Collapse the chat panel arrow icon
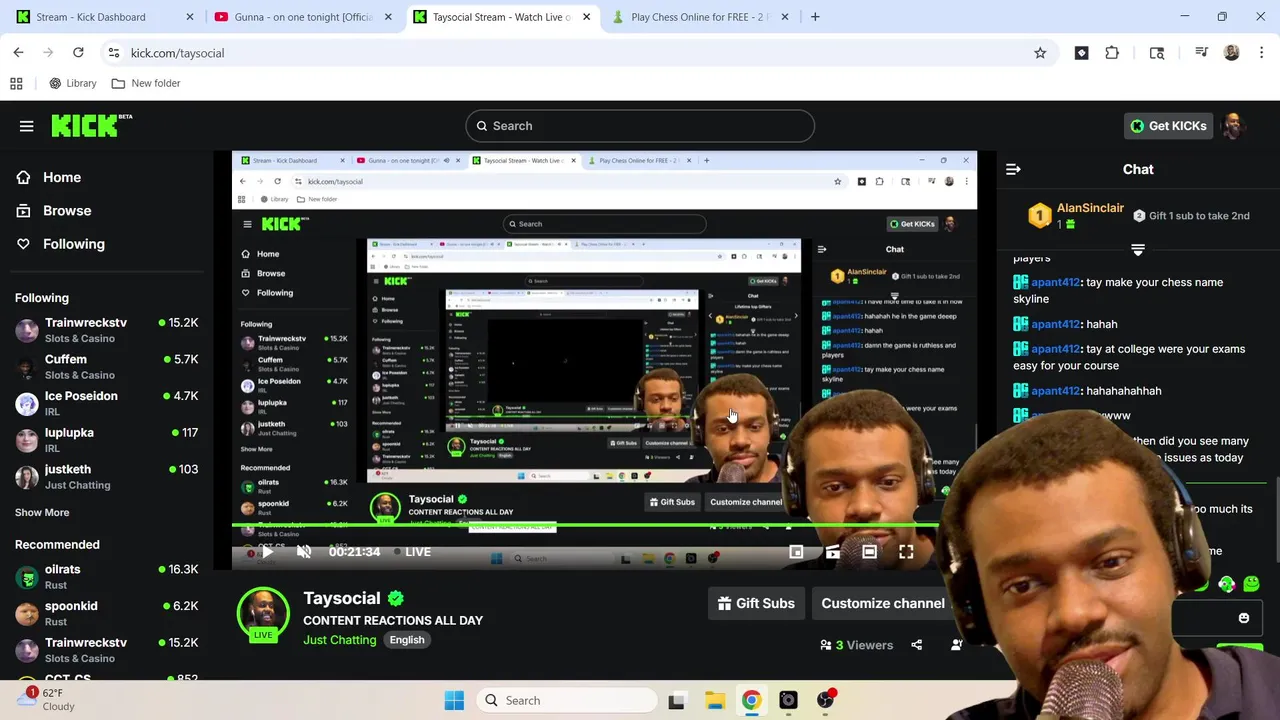Screen dimensions: 1280x720 pos(1013,170)
